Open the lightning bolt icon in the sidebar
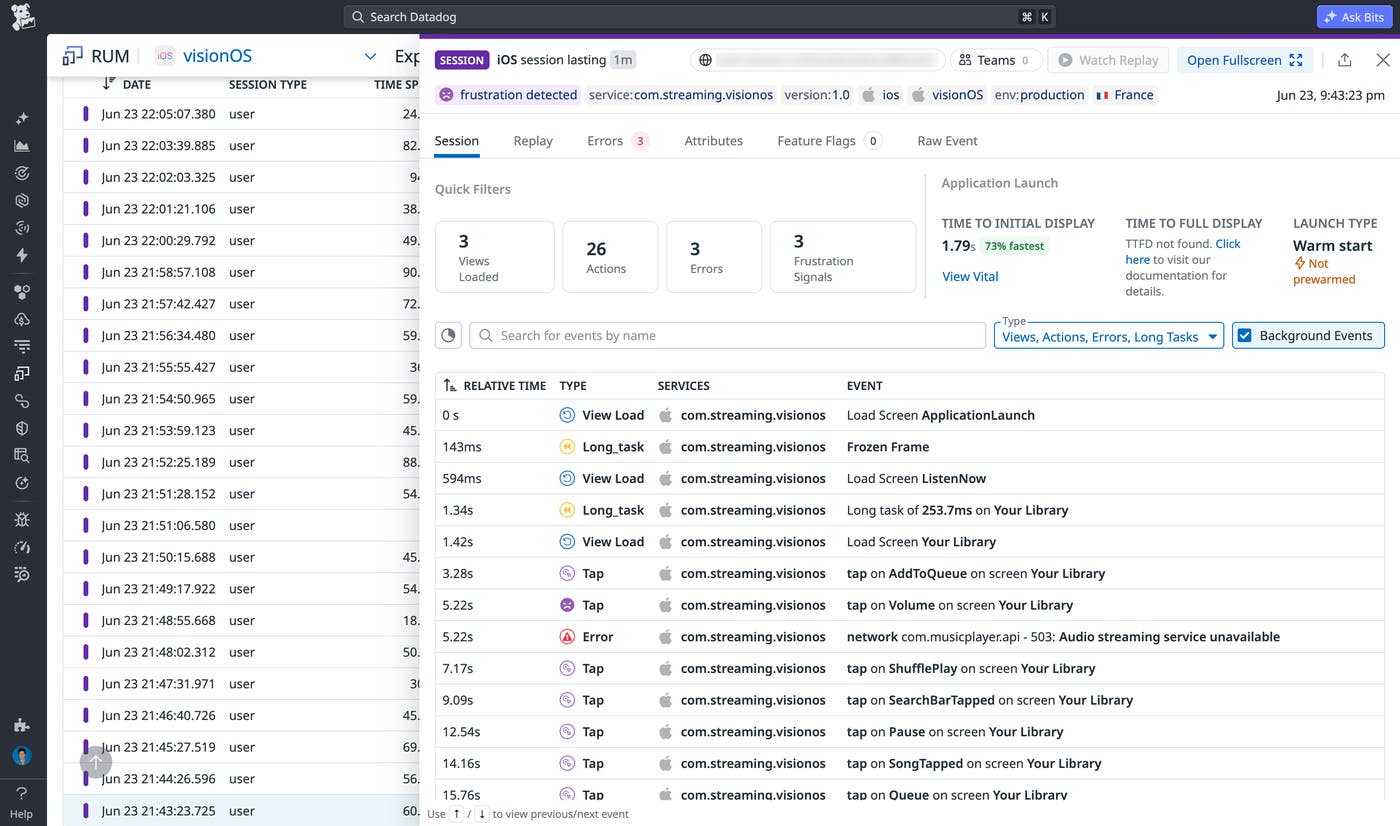 (22, 255)
